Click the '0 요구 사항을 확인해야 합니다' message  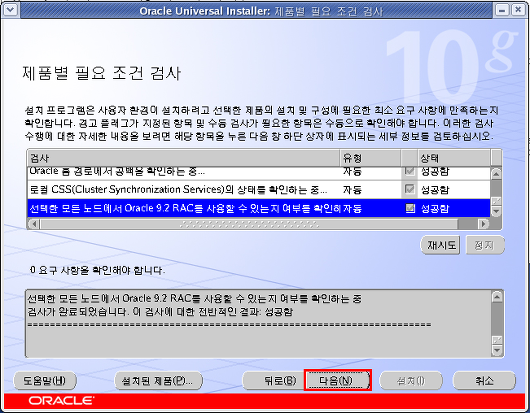tap(97, 270)
